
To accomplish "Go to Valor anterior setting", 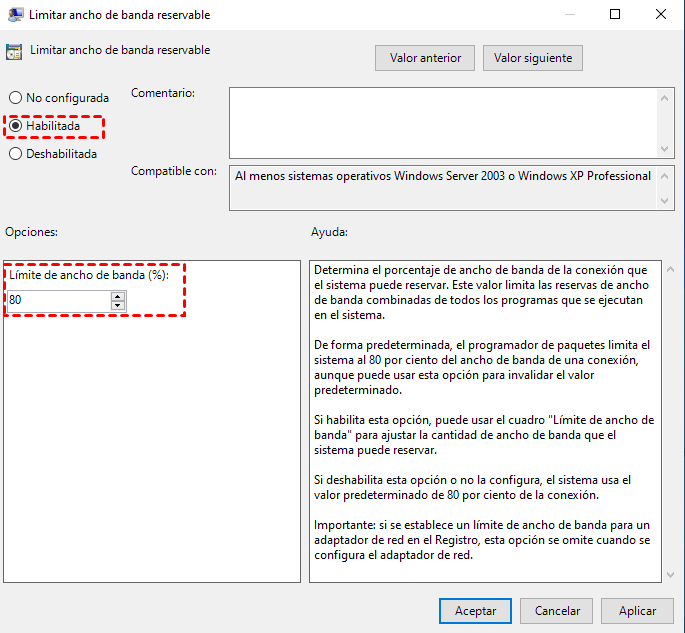I will pos(425,58).
